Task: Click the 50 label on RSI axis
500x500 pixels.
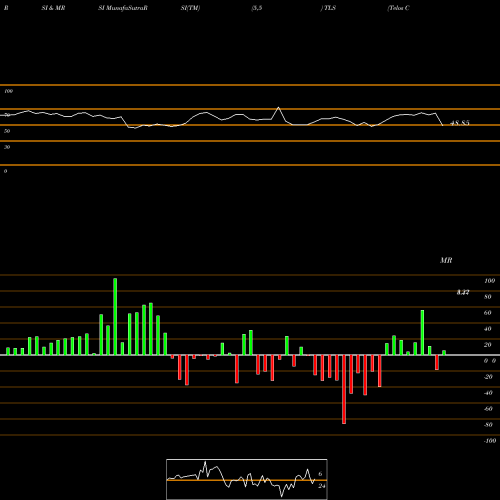Action: tap(7, 131)
